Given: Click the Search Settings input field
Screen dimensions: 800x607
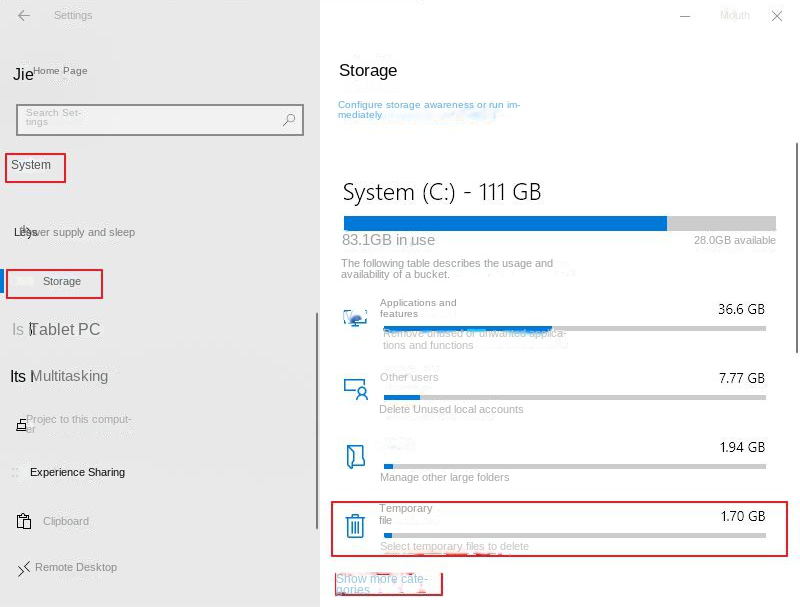Looking at the screenshot, I should pyautogui.click(x=150, y=120).
